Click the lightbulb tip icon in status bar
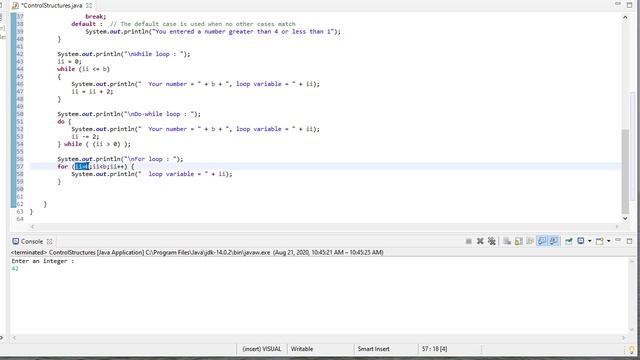Viewport: 640px width, 360px height. pyautogui.click(x=632, y=349)
